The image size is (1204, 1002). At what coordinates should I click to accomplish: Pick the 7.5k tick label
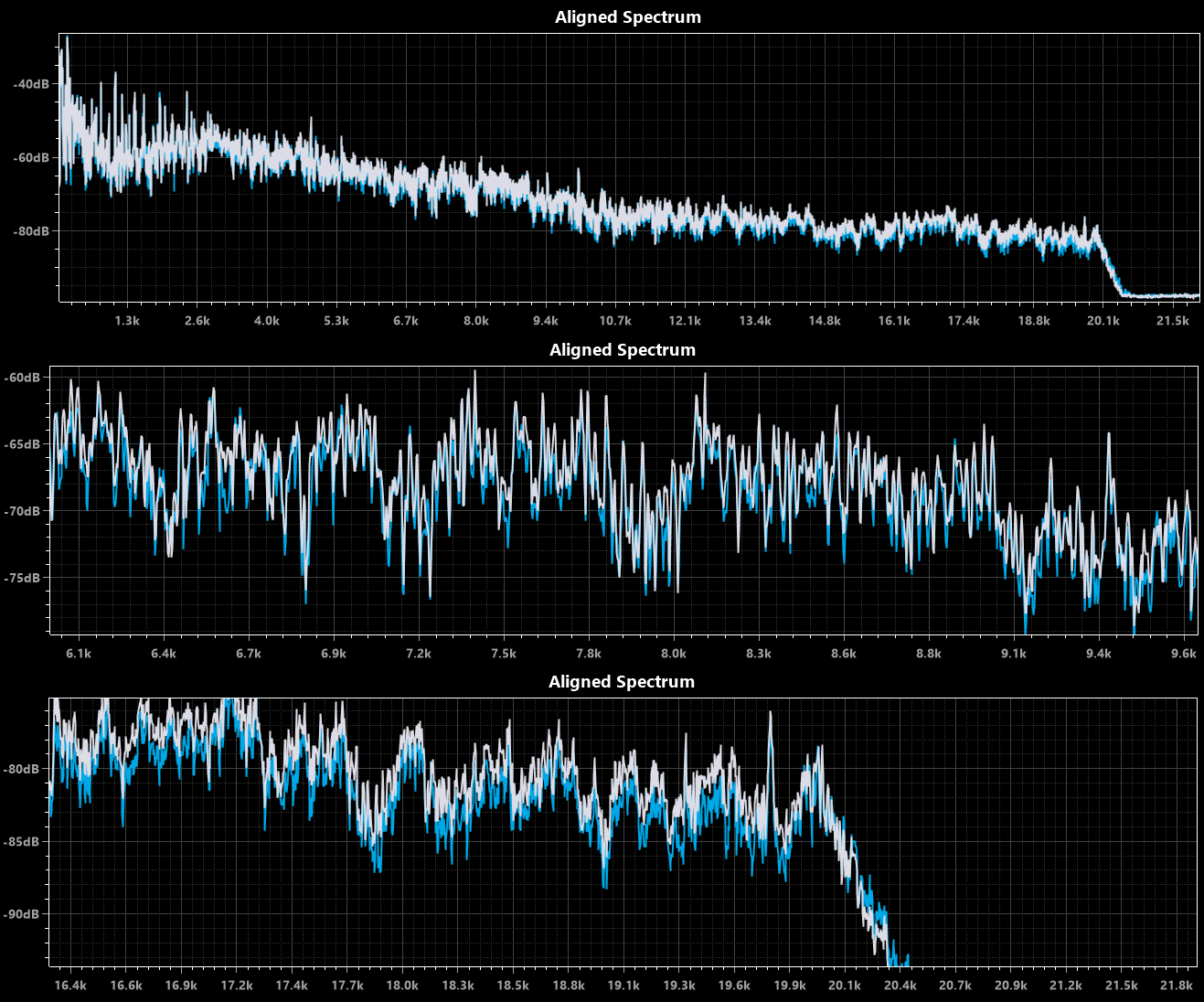coord(504,654)
